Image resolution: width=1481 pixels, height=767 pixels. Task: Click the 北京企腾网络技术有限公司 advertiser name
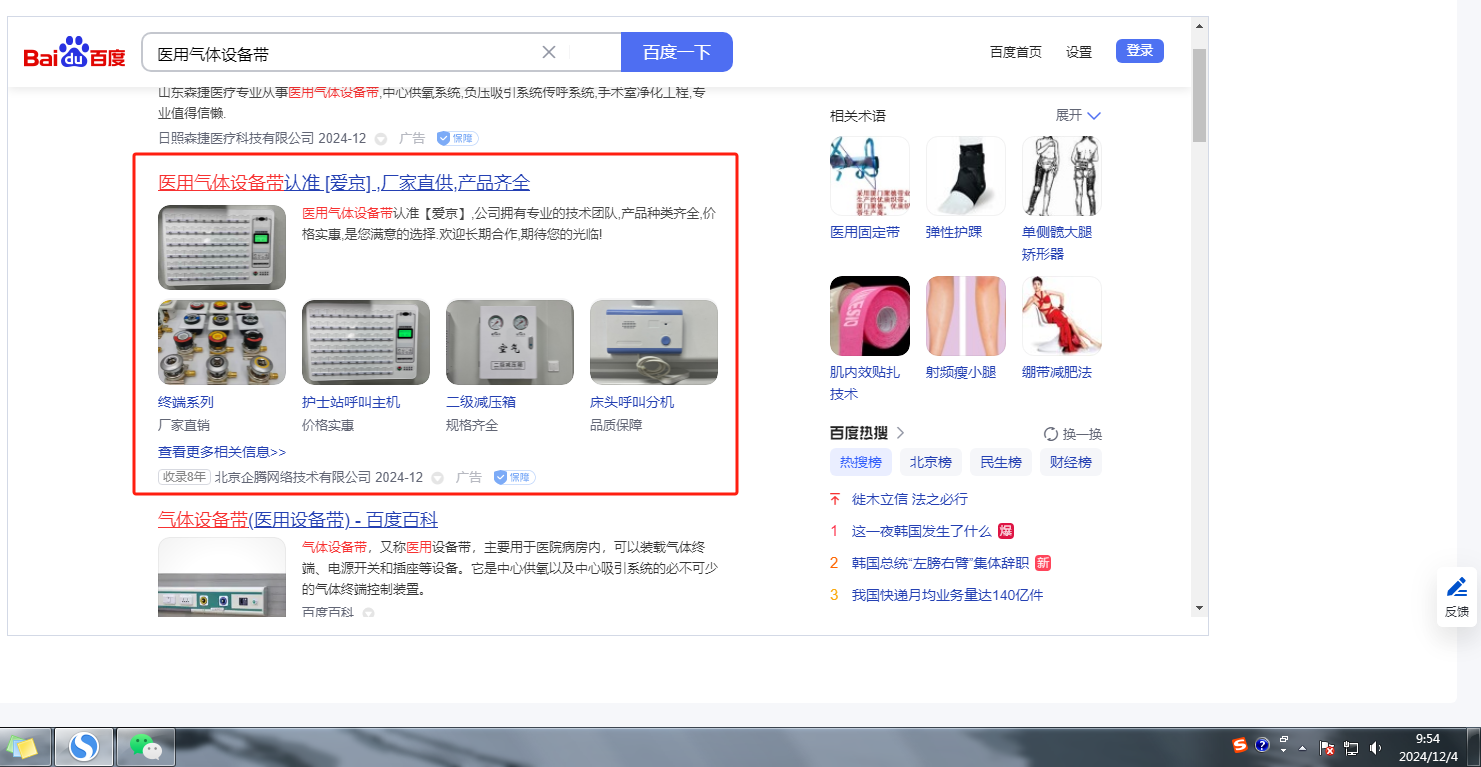tap(293, 478)
